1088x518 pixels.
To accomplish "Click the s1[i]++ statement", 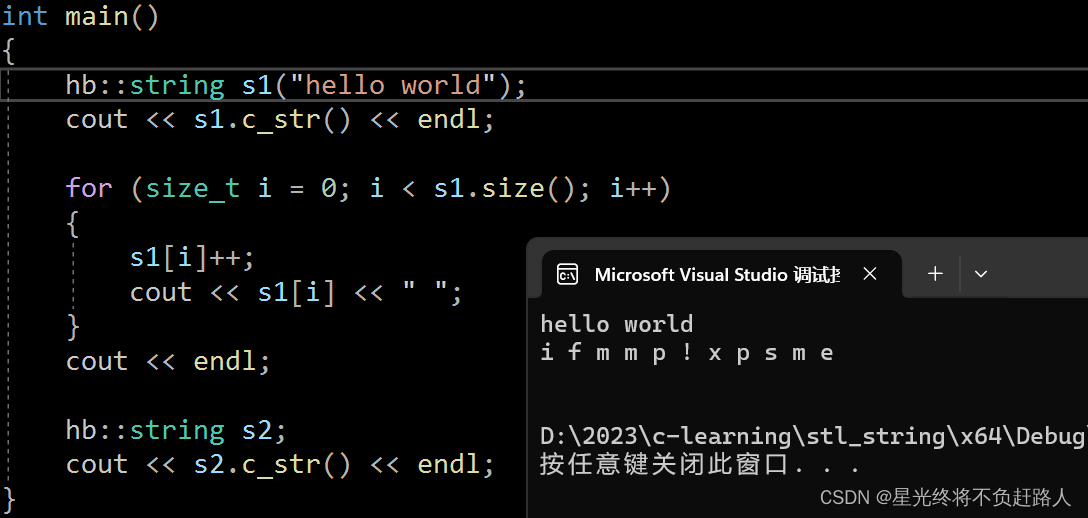I will [x=192, y=258].
